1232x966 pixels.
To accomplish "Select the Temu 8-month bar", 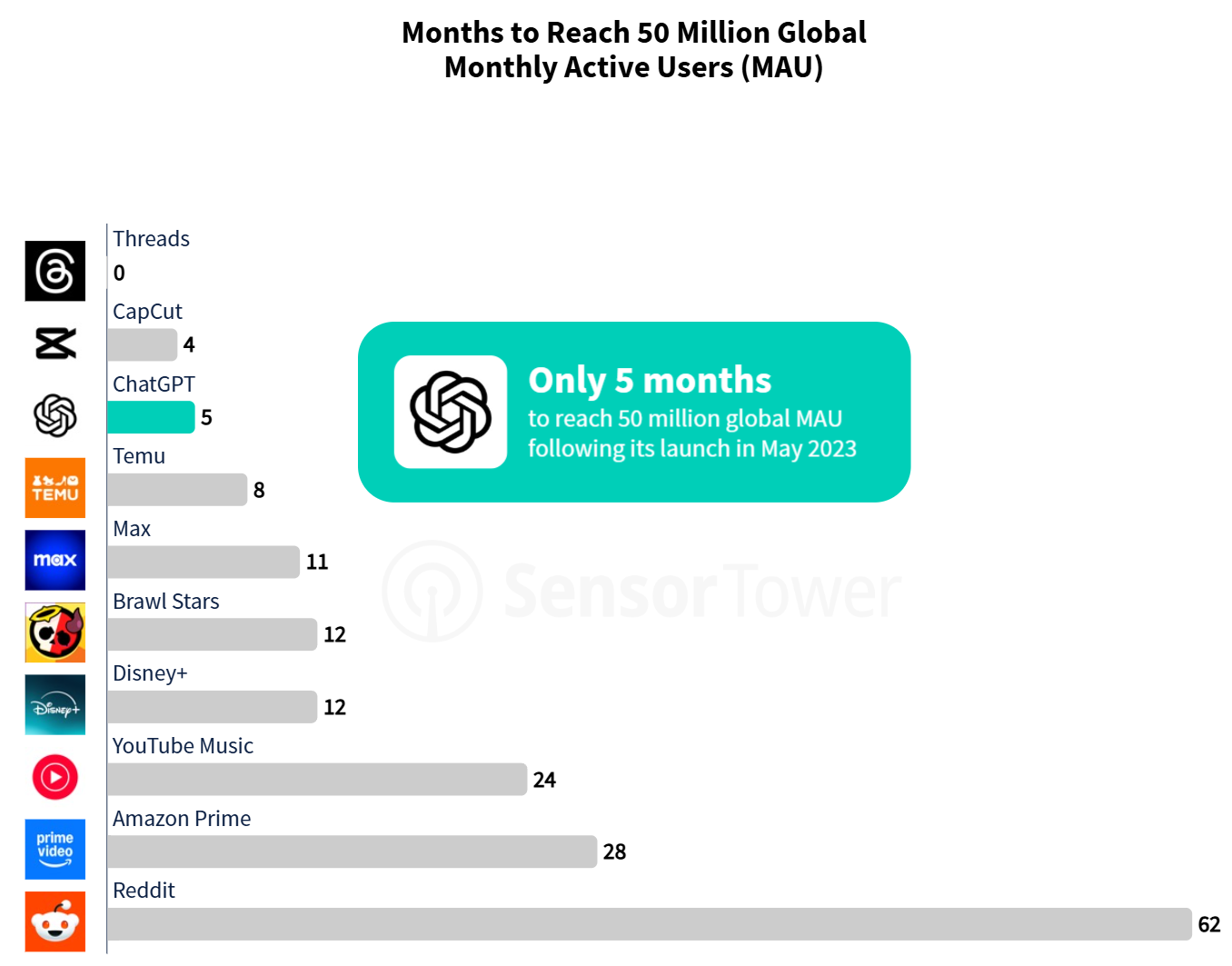I will pyautogui.click(x=177, y=490).
